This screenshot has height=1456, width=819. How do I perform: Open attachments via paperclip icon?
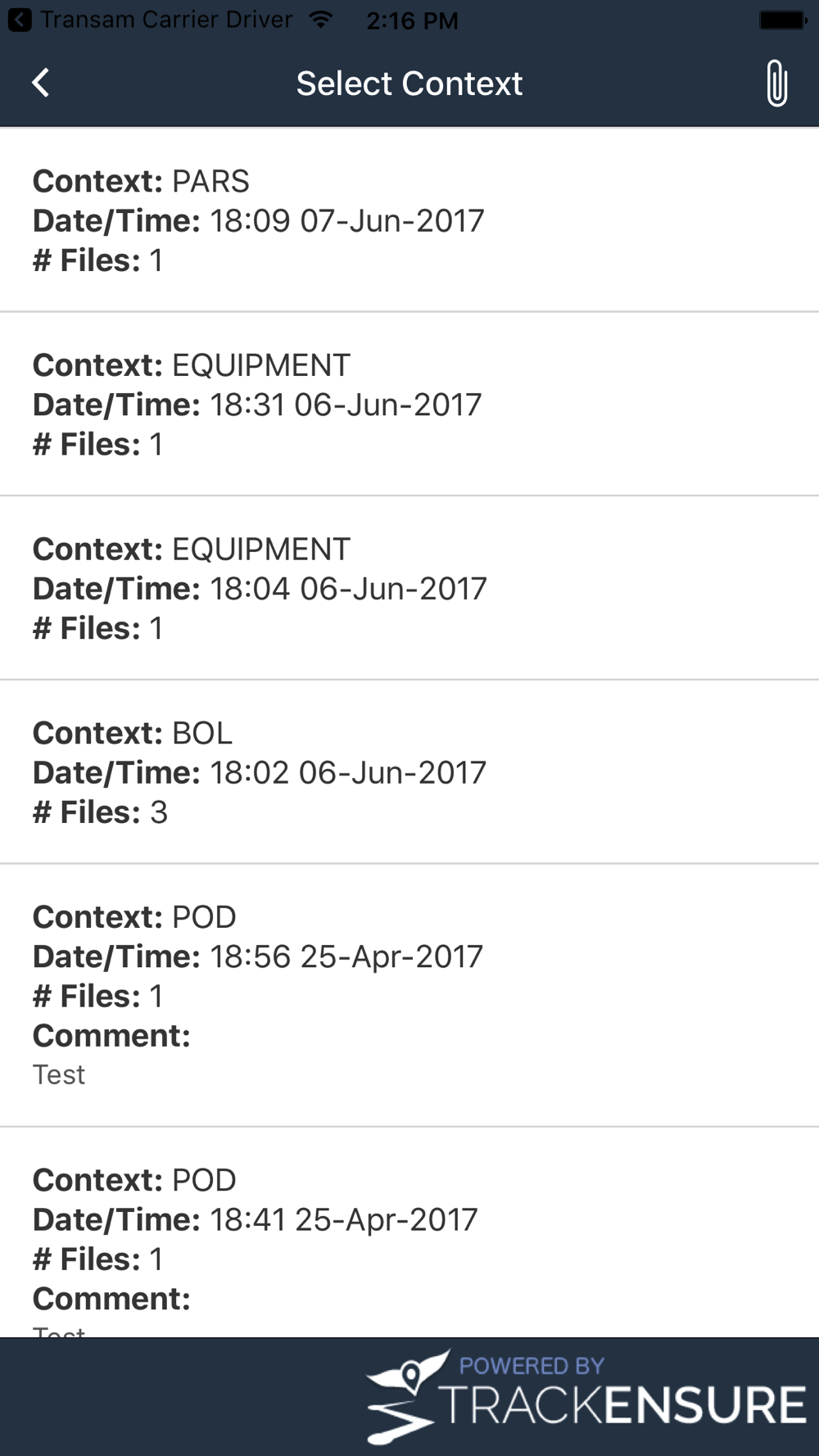tap(776, 83)
